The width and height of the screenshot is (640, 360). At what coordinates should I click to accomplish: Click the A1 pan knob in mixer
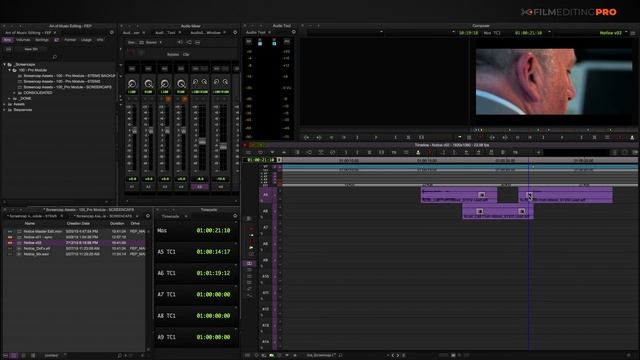132,84
